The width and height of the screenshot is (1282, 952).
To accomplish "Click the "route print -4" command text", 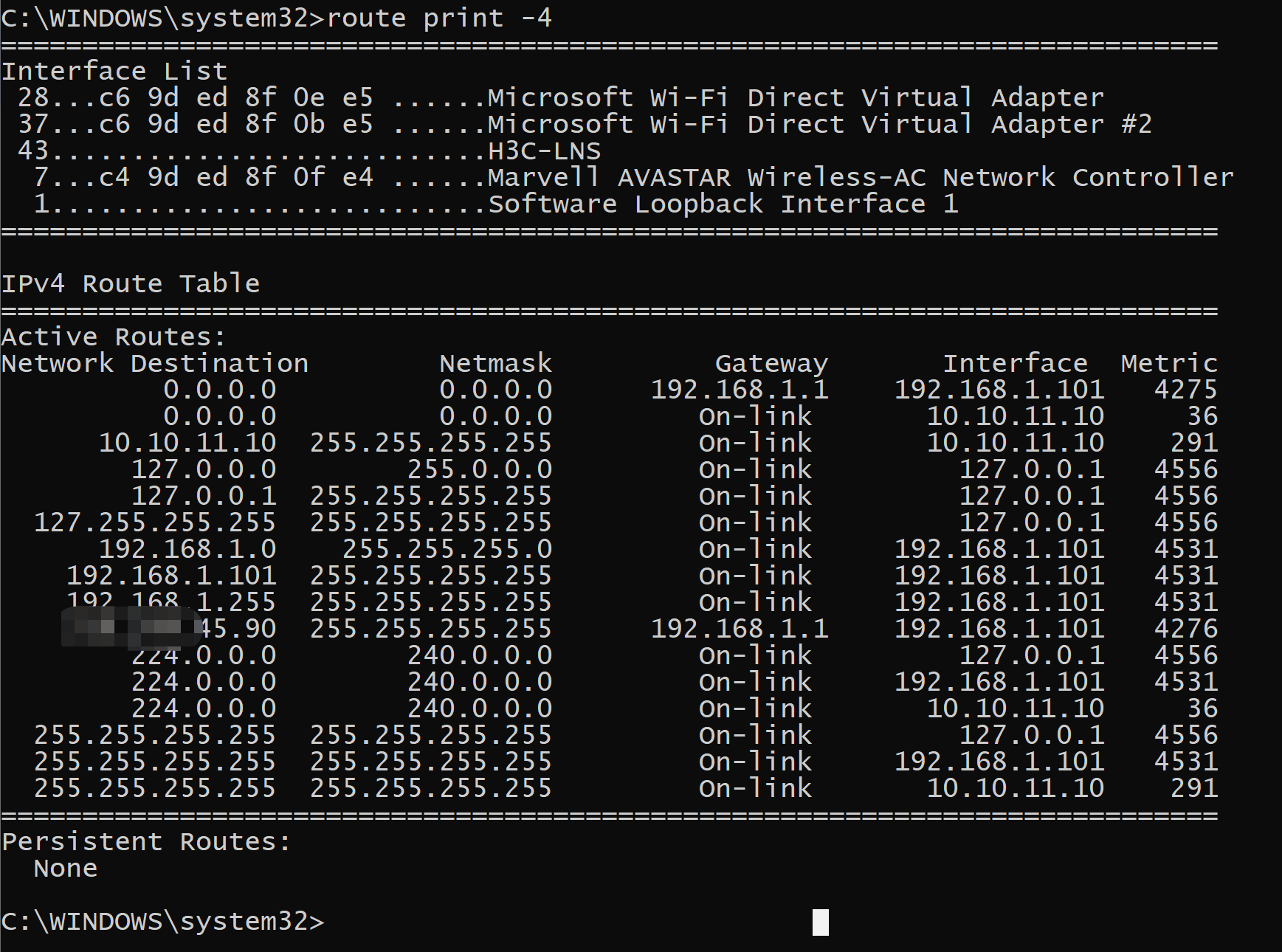I will (x=439, y=18).
